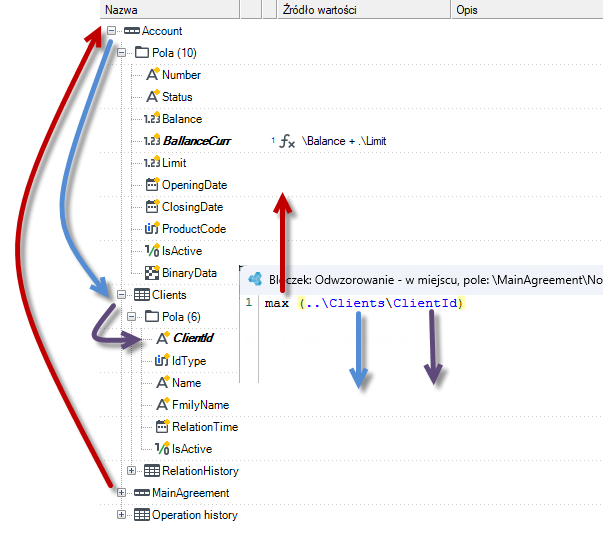Click the Operation history table icon

142,514
